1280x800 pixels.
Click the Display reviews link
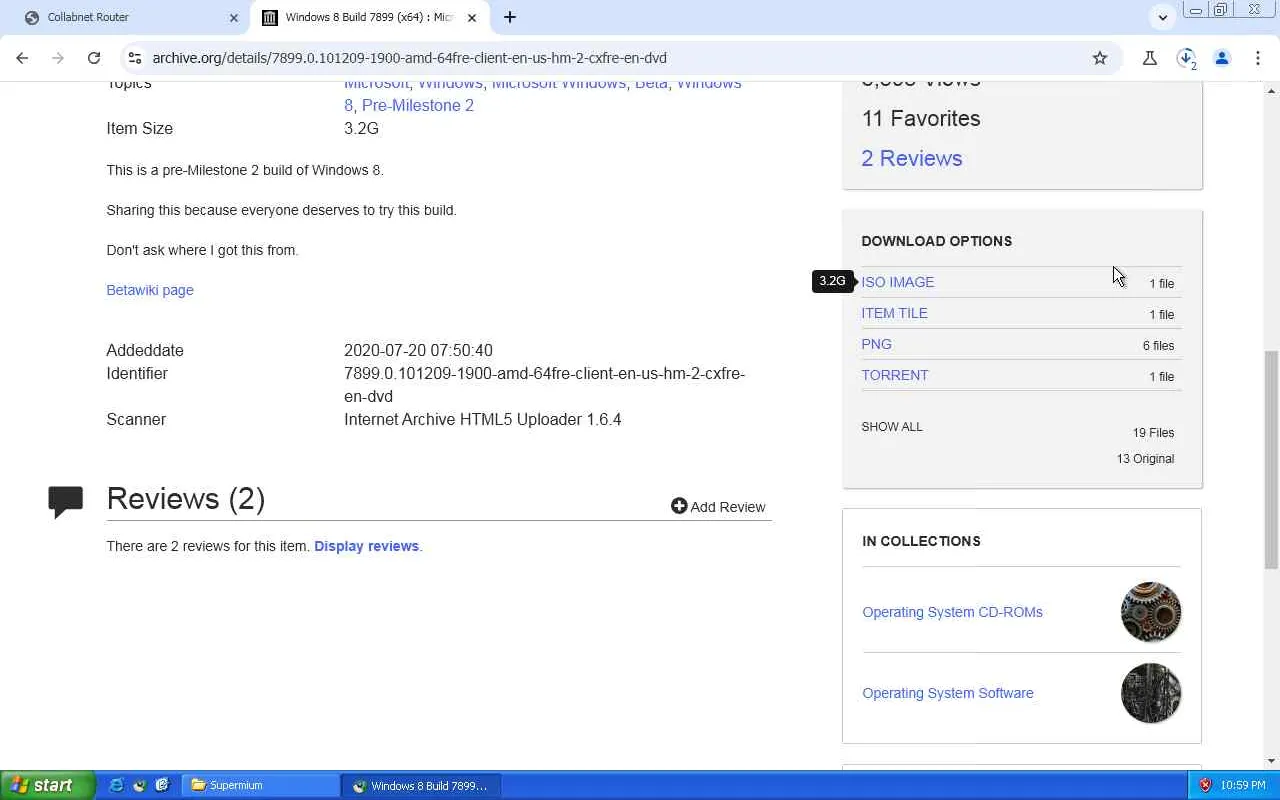366,546
